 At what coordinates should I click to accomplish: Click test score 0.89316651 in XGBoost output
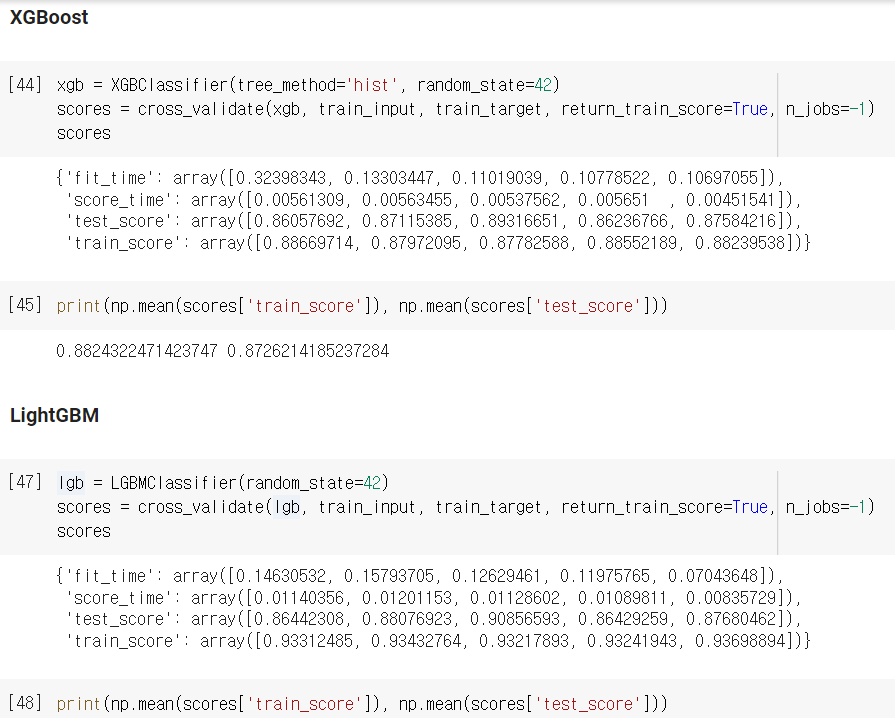coord(515,221)
